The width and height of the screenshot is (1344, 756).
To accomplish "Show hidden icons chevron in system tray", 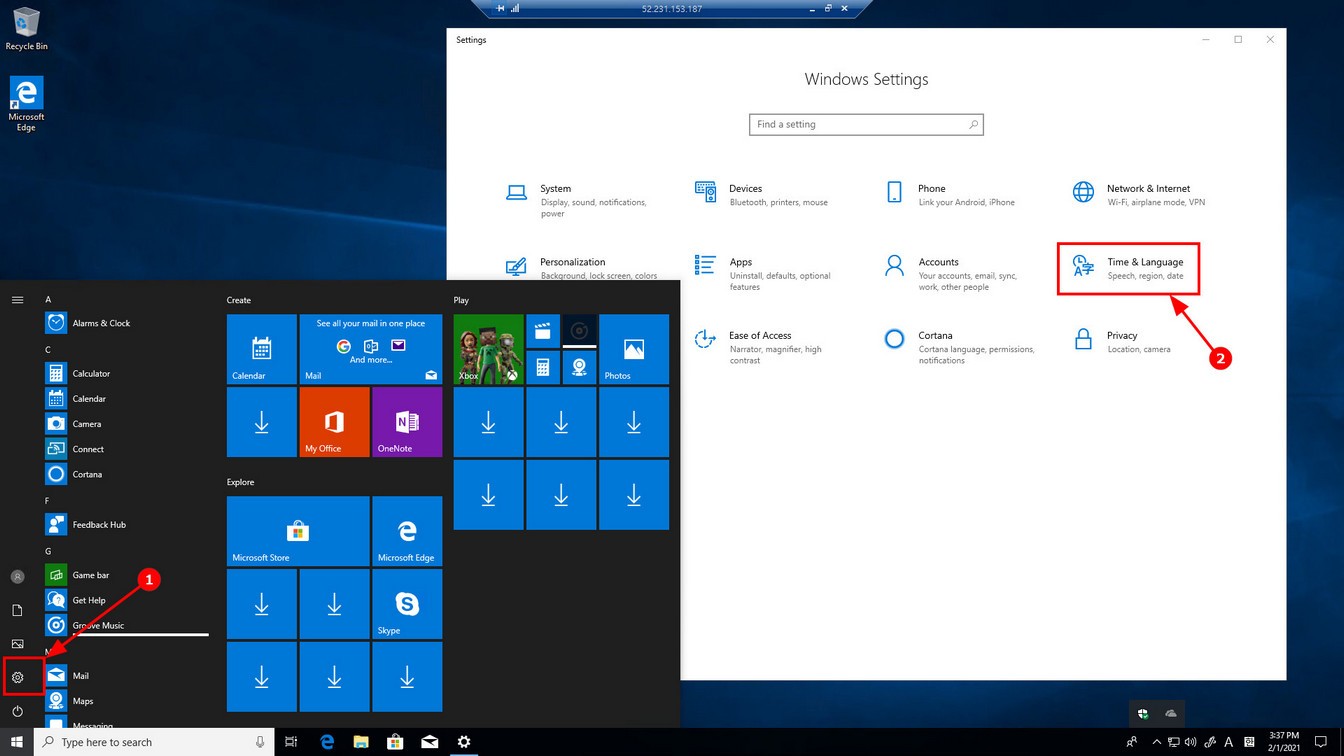I will 1157,742.
